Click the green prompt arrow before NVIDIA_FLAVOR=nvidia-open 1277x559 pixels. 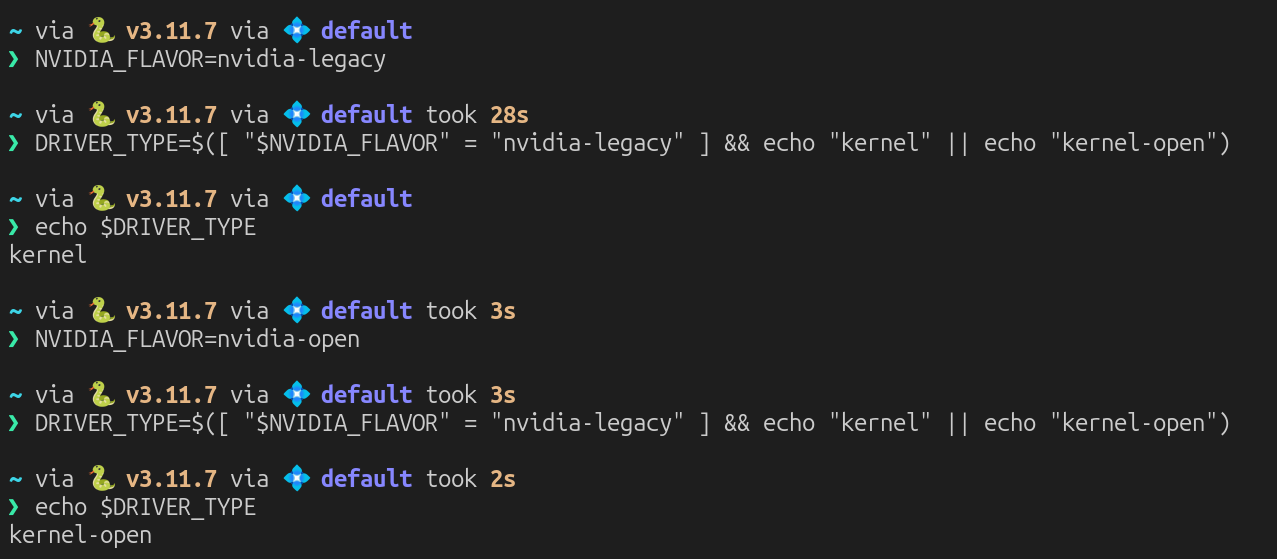(x=14, y=339)
